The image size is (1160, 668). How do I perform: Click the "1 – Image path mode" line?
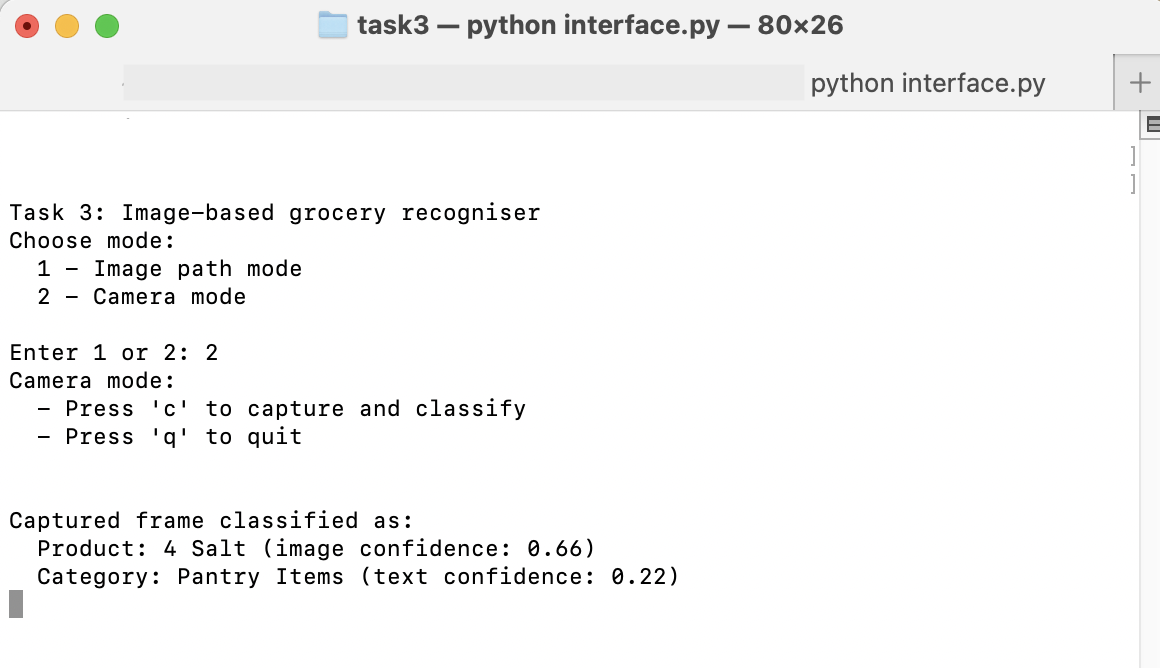(170, 269)
